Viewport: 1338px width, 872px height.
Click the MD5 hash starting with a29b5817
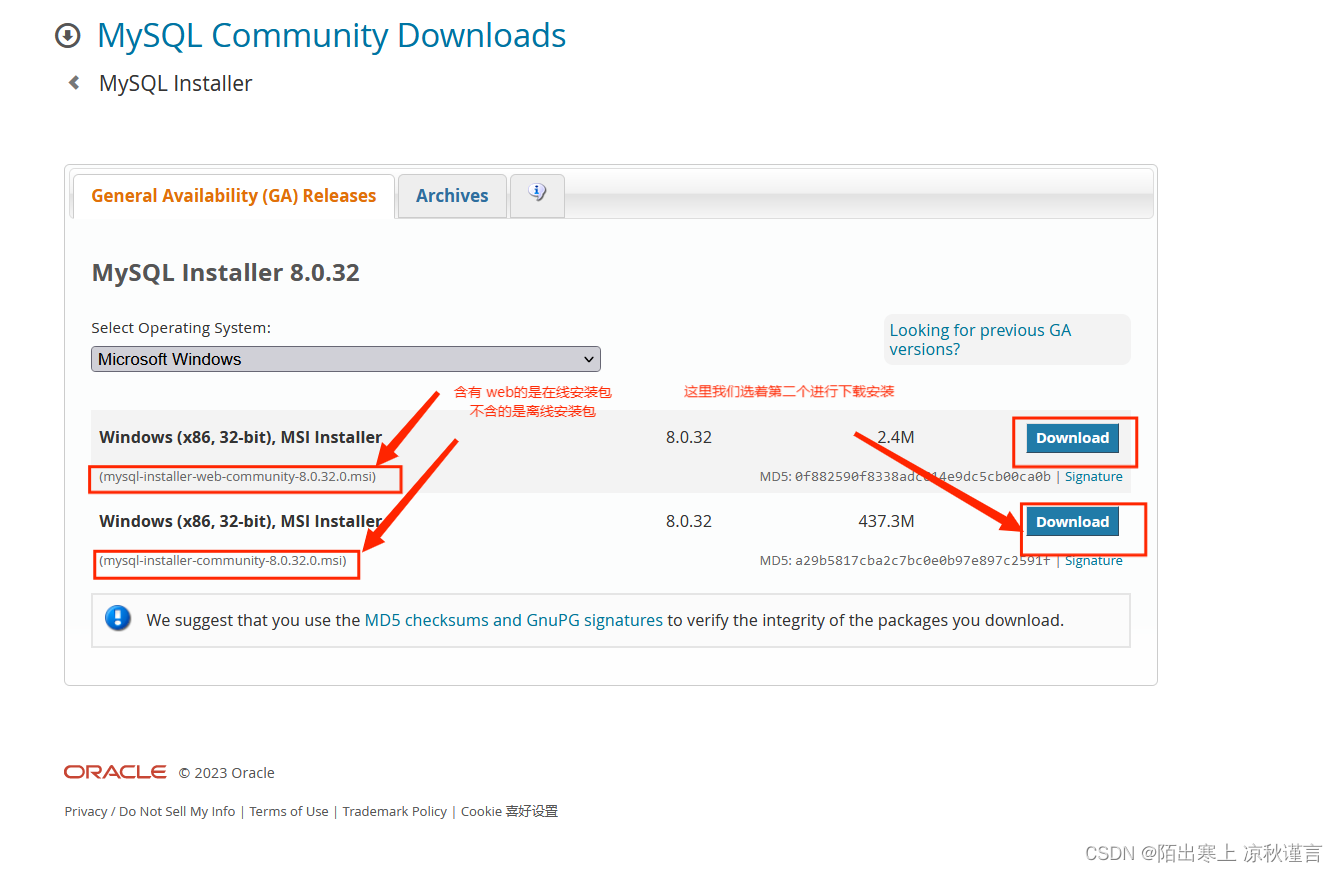923,561
